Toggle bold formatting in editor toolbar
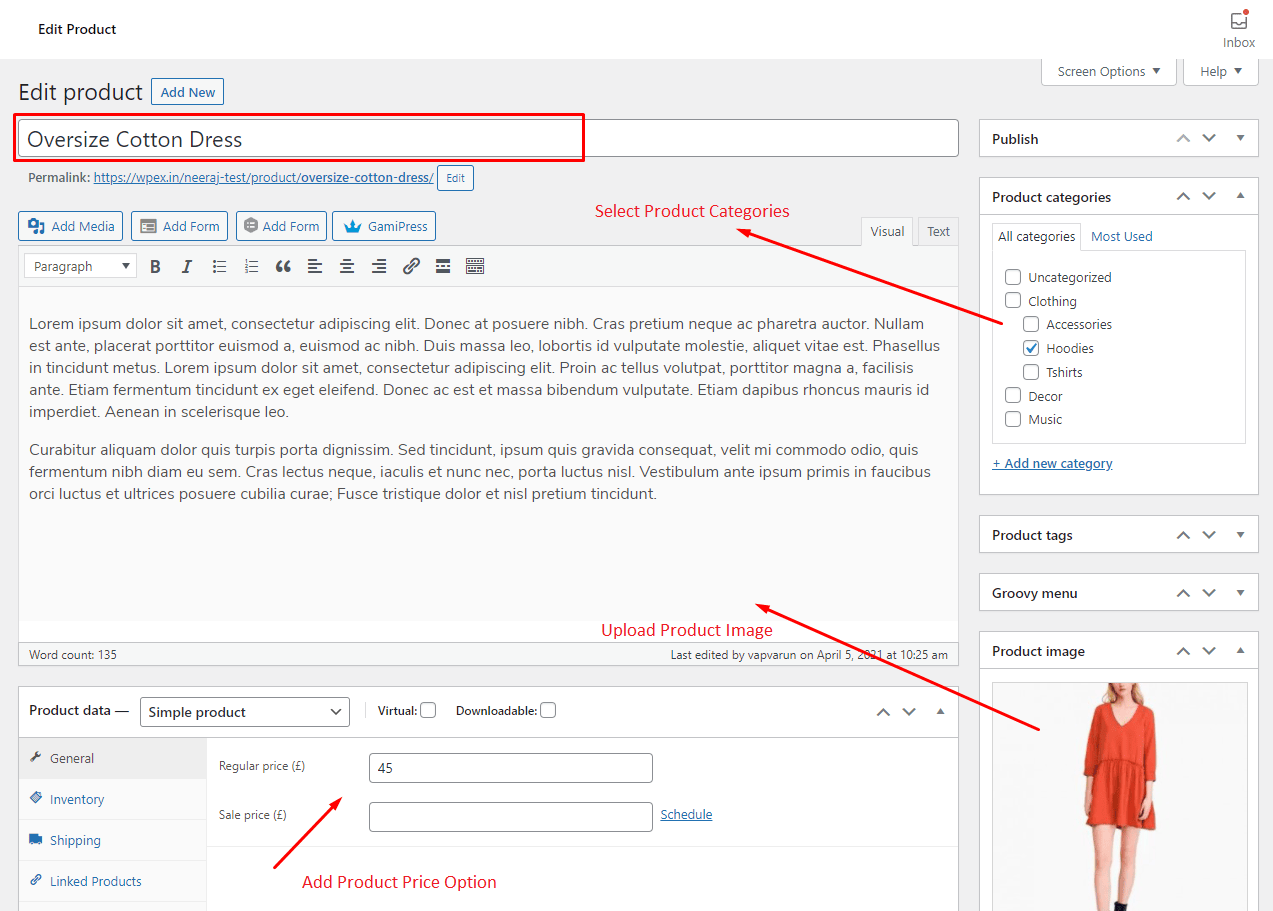This screenshot has width=1273, height=911. tap(155, 266)
